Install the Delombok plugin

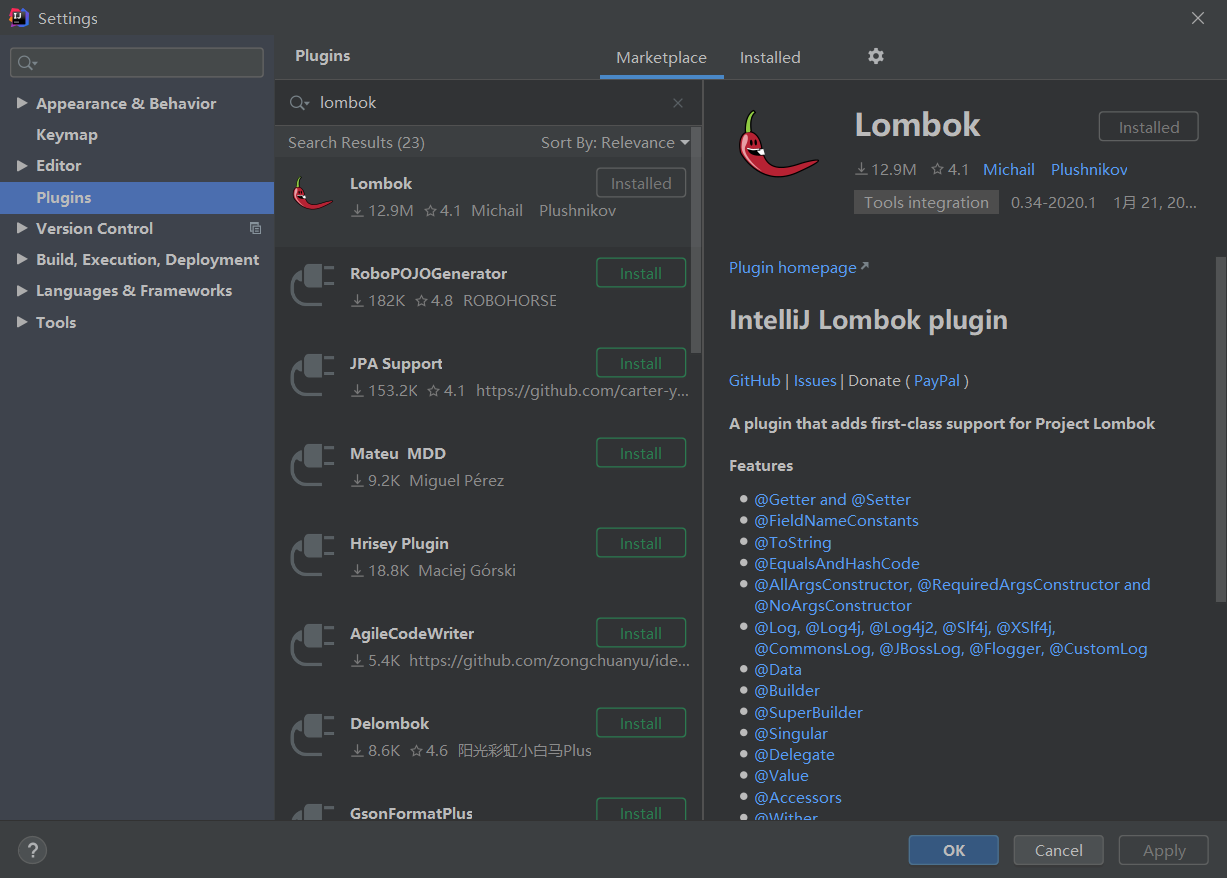(641, 723)
